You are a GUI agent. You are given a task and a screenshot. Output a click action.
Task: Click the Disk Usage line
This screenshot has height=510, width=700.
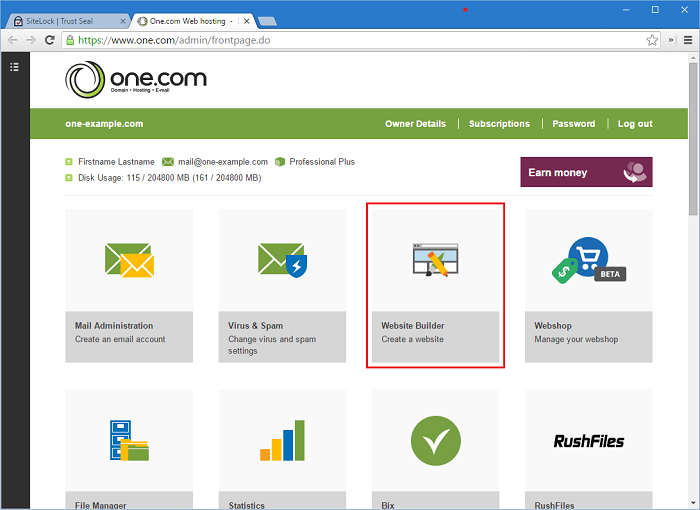[x=169, y=178]
